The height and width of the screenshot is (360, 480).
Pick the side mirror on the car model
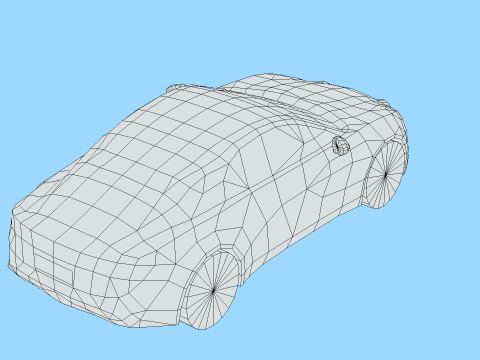click(x=340, y=146)
